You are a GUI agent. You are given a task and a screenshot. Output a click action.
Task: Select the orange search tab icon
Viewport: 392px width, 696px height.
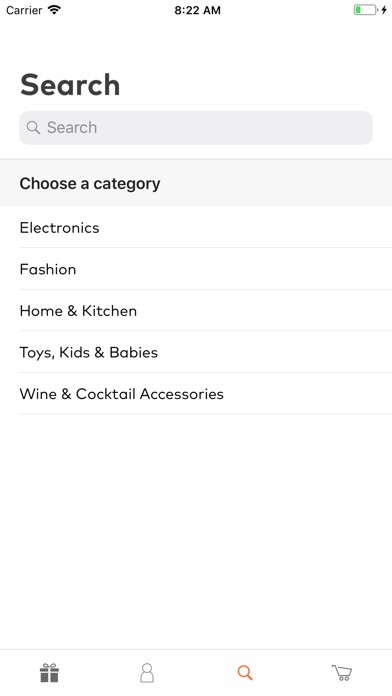point(245,672)
